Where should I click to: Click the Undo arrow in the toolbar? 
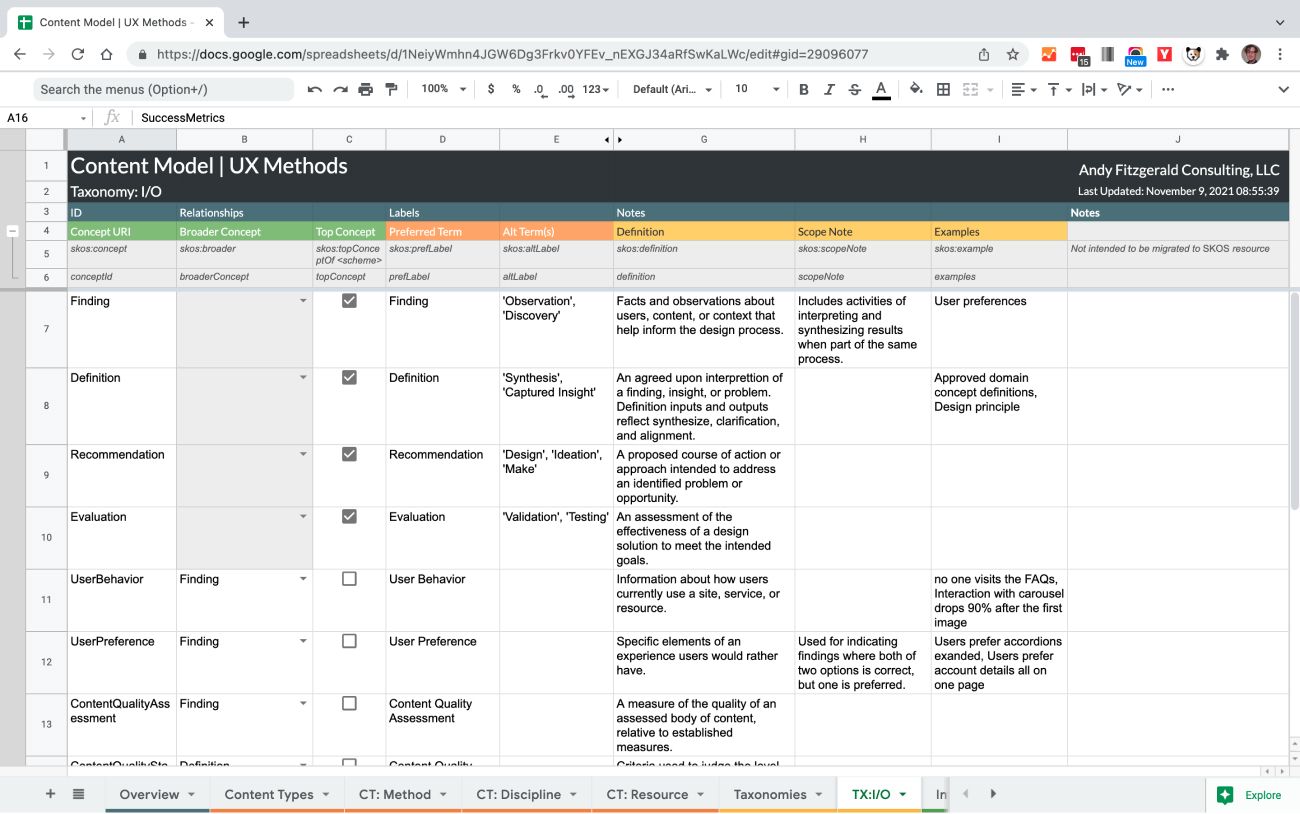[315, 90]
